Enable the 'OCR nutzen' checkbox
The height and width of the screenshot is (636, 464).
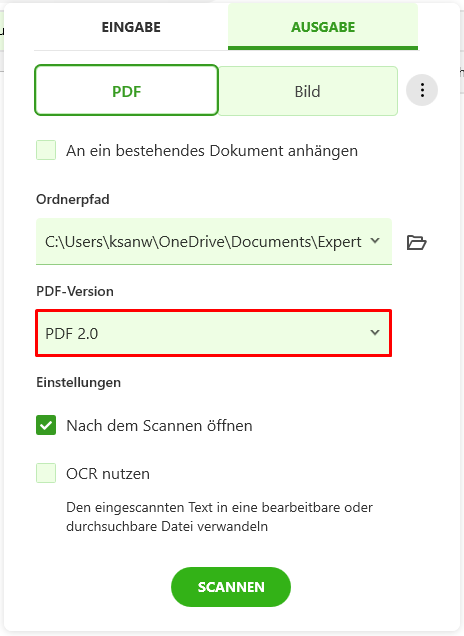coord(46,473)
